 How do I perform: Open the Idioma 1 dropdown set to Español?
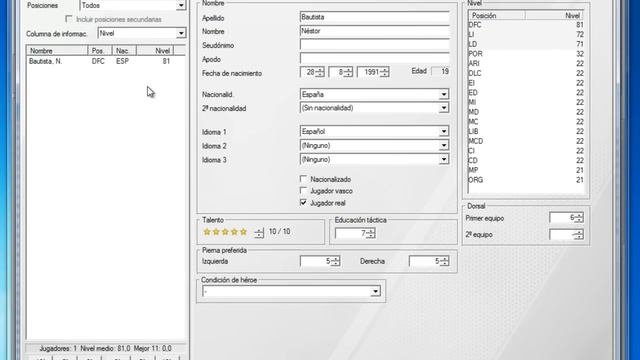374,131
